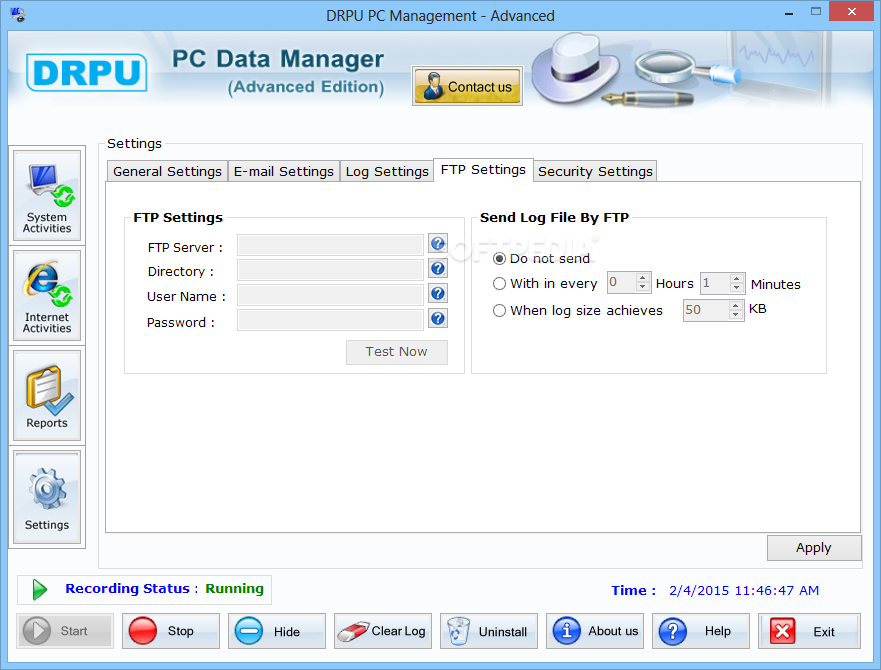The image size is (881, 670).
Task: Switch to Security Settings tab
Action: (595, 171)
